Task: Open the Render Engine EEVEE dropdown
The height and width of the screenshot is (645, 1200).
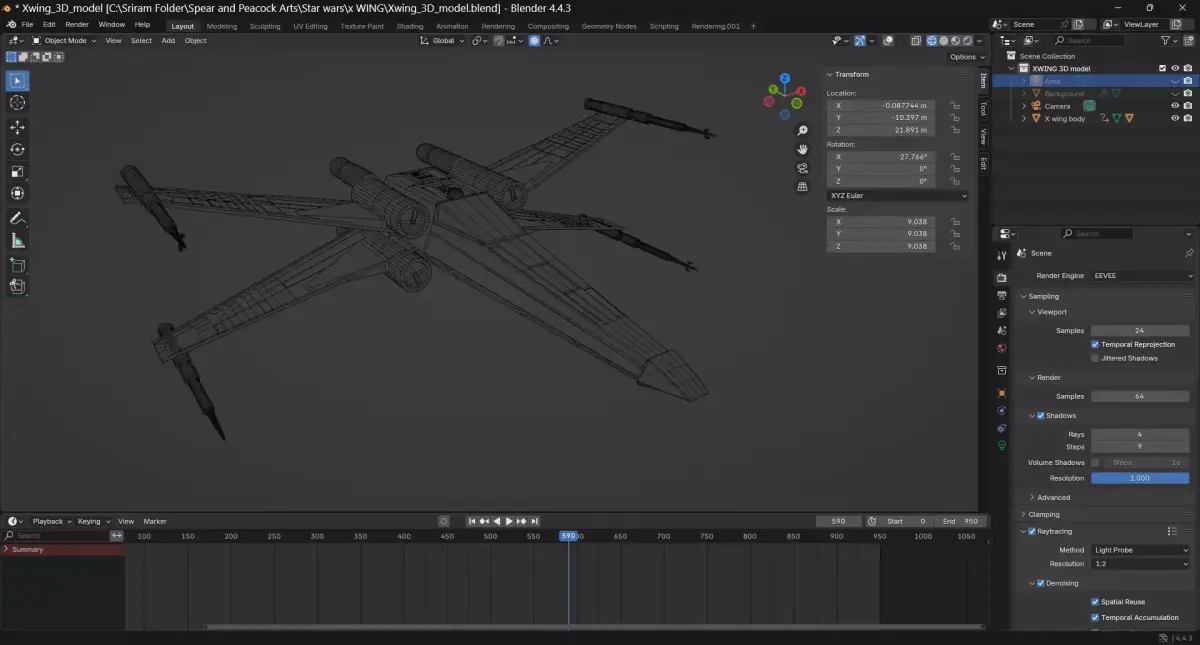Action: pyautogui.click(x=1143, y=275)
